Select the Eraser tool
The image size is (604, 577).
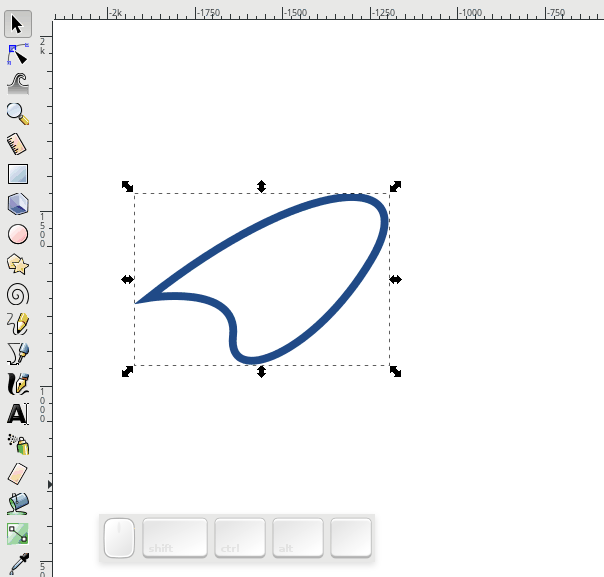18,474
